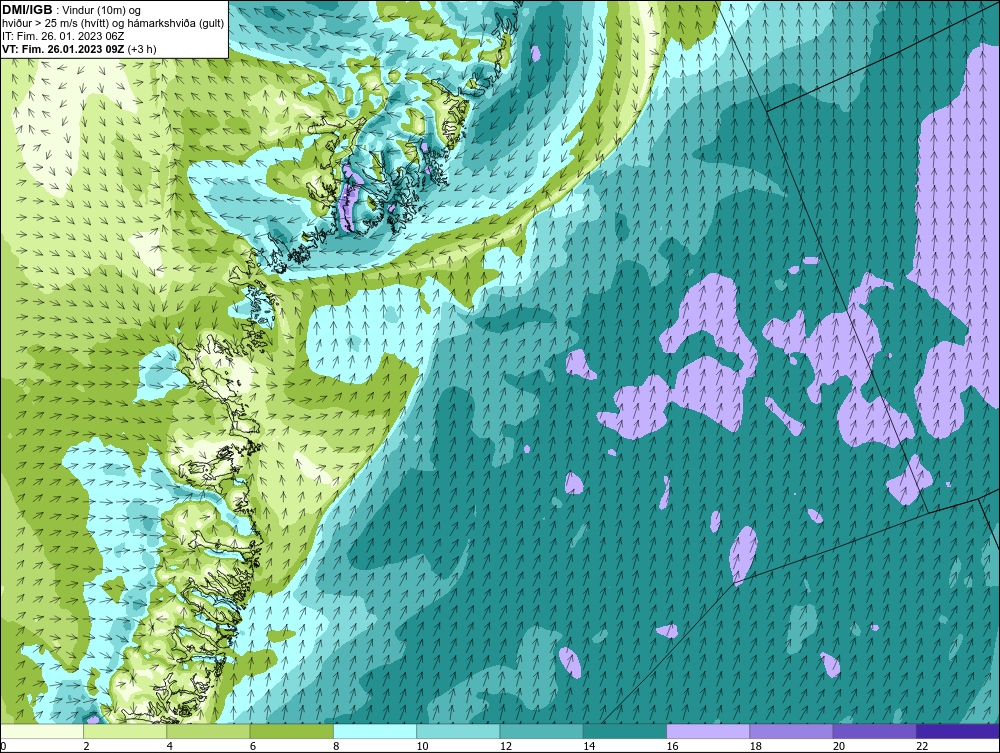The width and height of the screenshot is (1000, 753).
Task: Click the 'hviður > 25 m/s' description line
Action: click(x=112, y=23)
